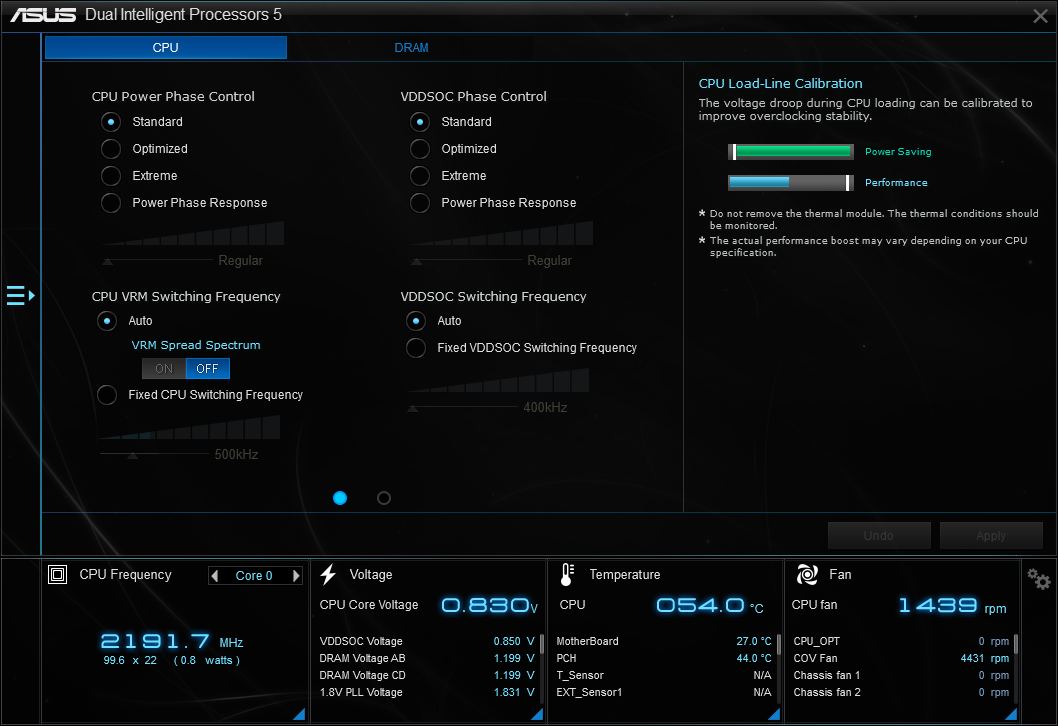
Task: Click the Temperature thermometer icon
Action: coord(567,574)
